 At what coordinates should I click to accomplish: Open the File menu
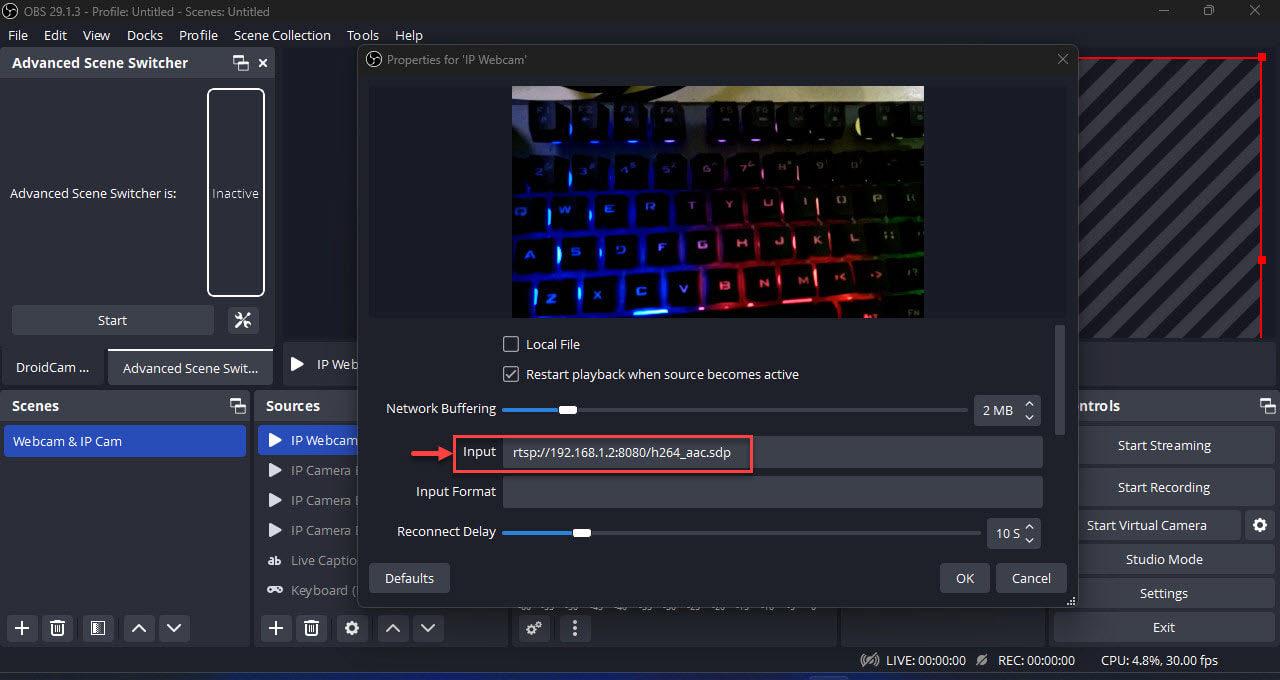click(18, 35)
